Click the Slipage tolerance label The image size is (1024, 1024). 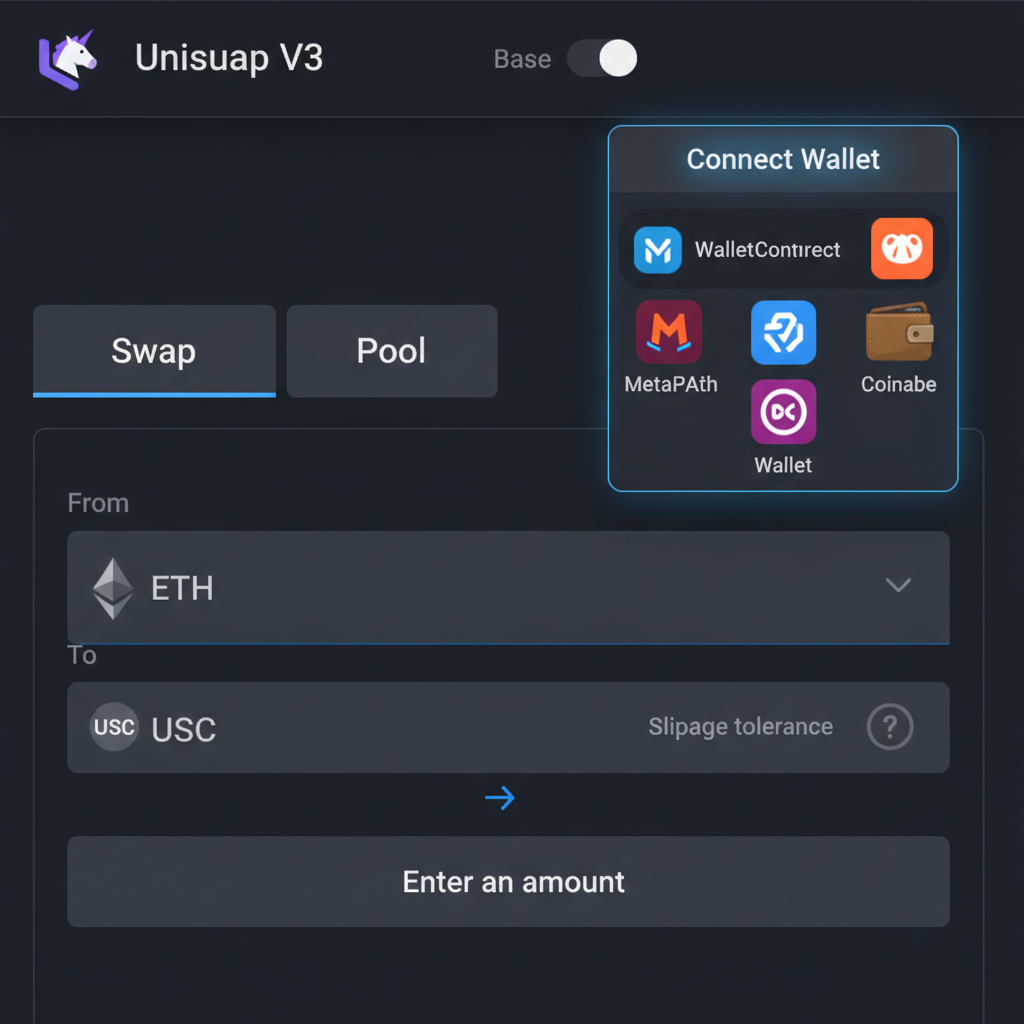click(x=740, y=727)
